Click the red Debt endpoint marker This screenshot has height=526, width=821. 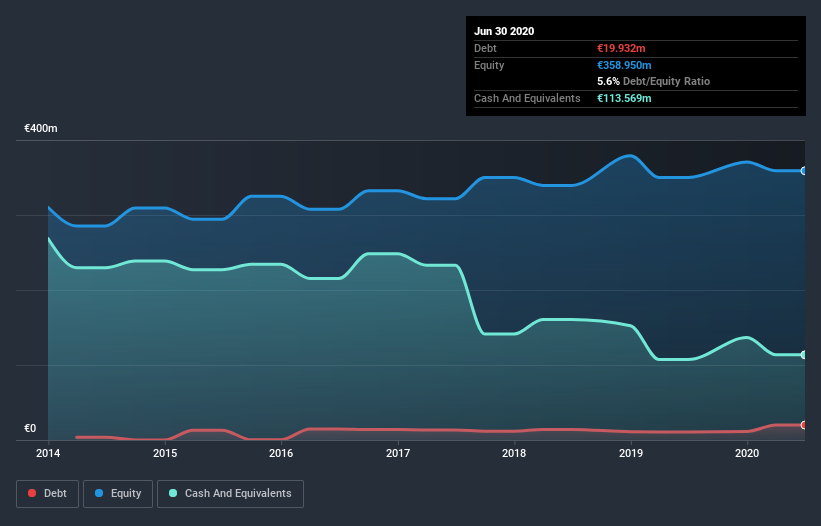[x=804, y=425]
